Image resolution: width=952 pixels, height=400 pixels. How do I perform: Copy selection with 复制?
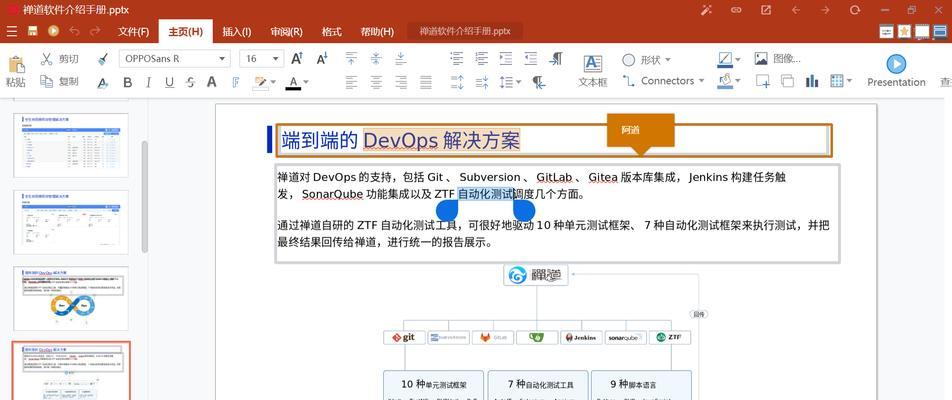tap(60, 81)
